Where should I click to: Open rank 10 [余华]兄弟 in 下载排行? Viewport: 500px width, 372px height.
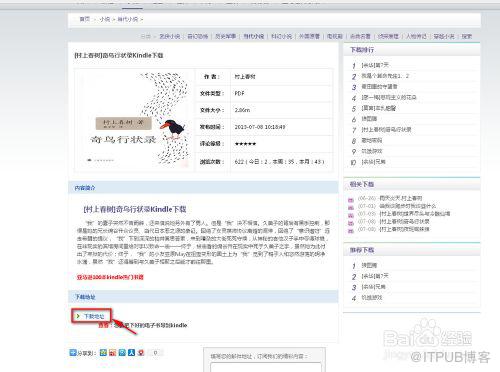tap(374, 162)
